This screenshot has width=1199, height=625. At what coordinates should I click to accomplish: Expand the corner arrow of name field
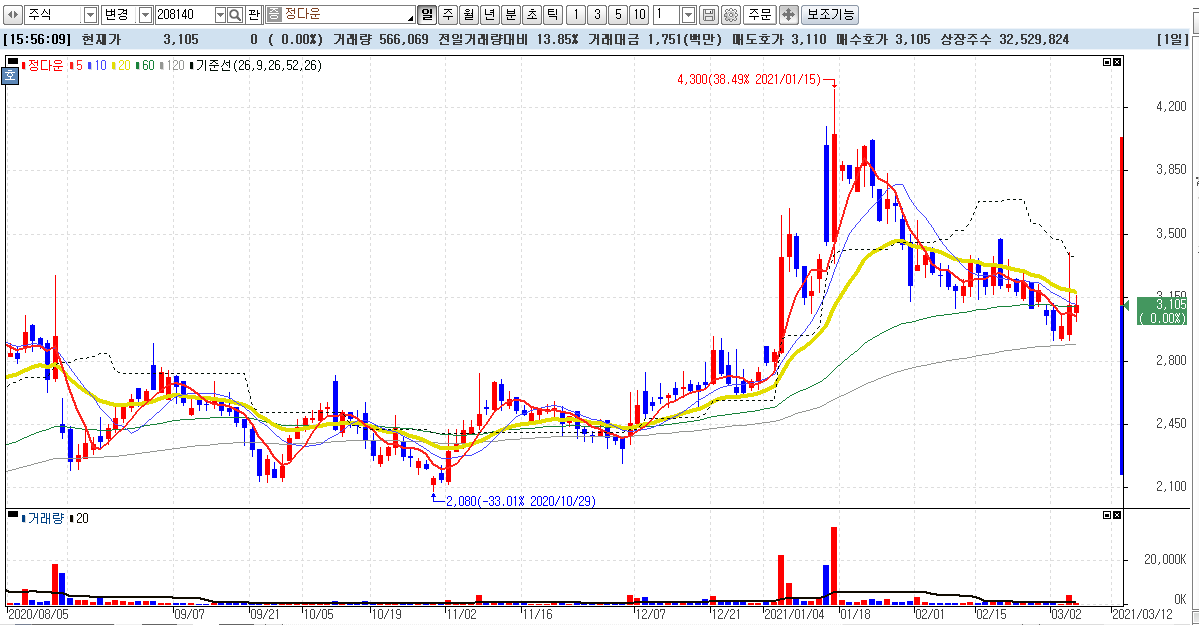[x=411, y=18]
